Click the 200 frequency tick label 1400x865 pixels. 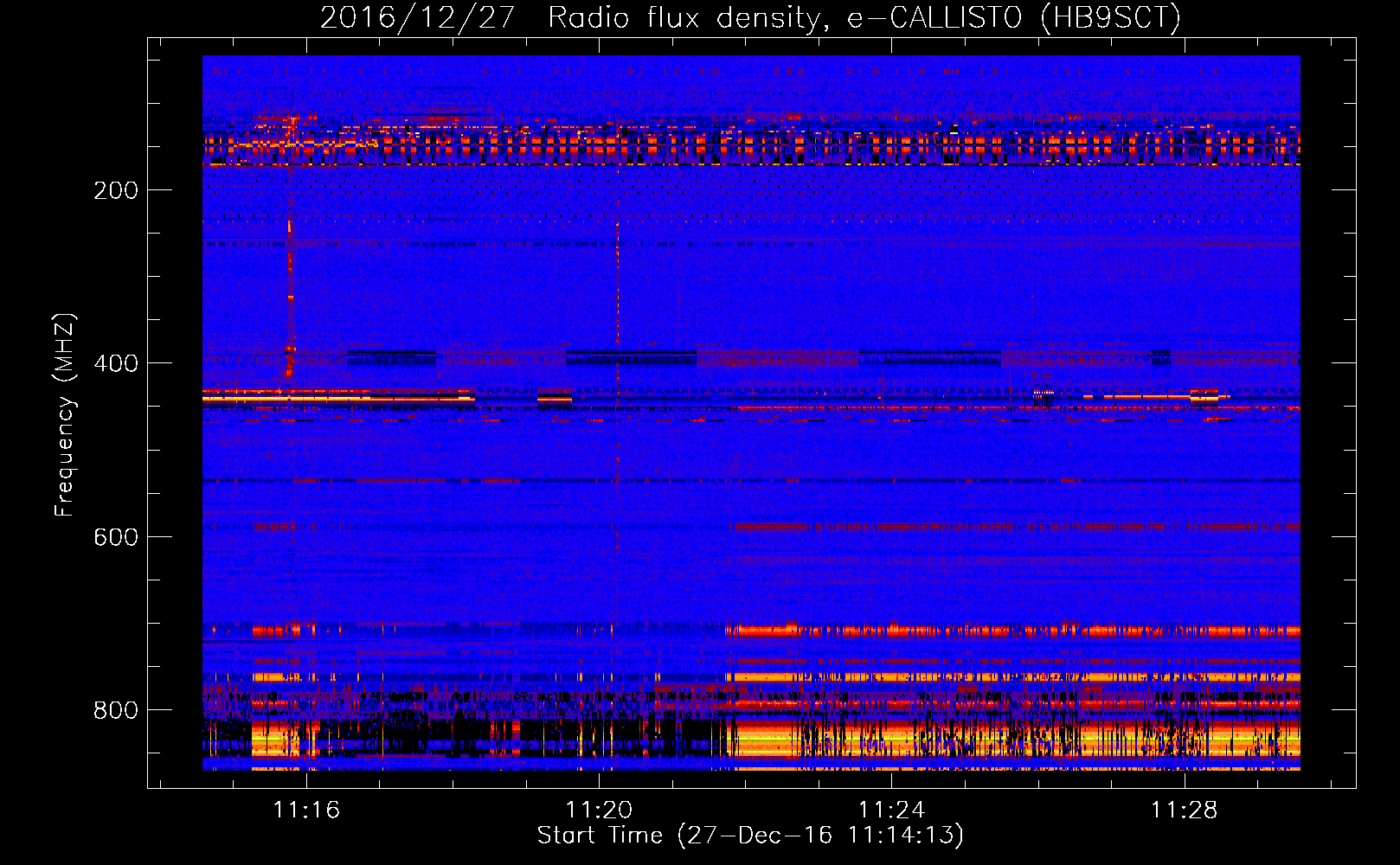116,190
